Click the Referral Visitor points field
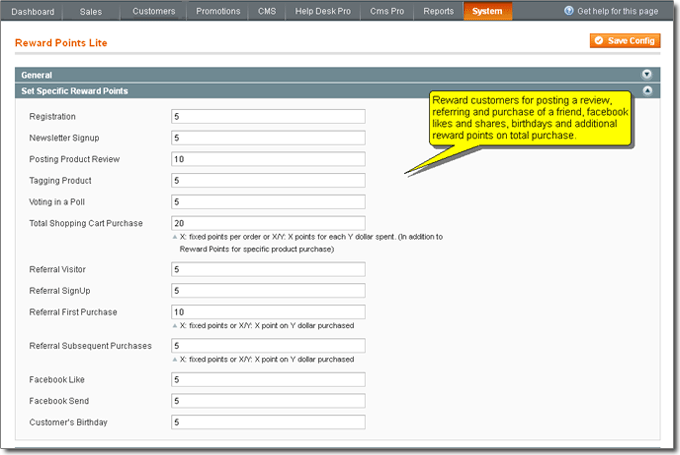The width and height of the screenshot is (680, 455). click(x=268, y=269)
